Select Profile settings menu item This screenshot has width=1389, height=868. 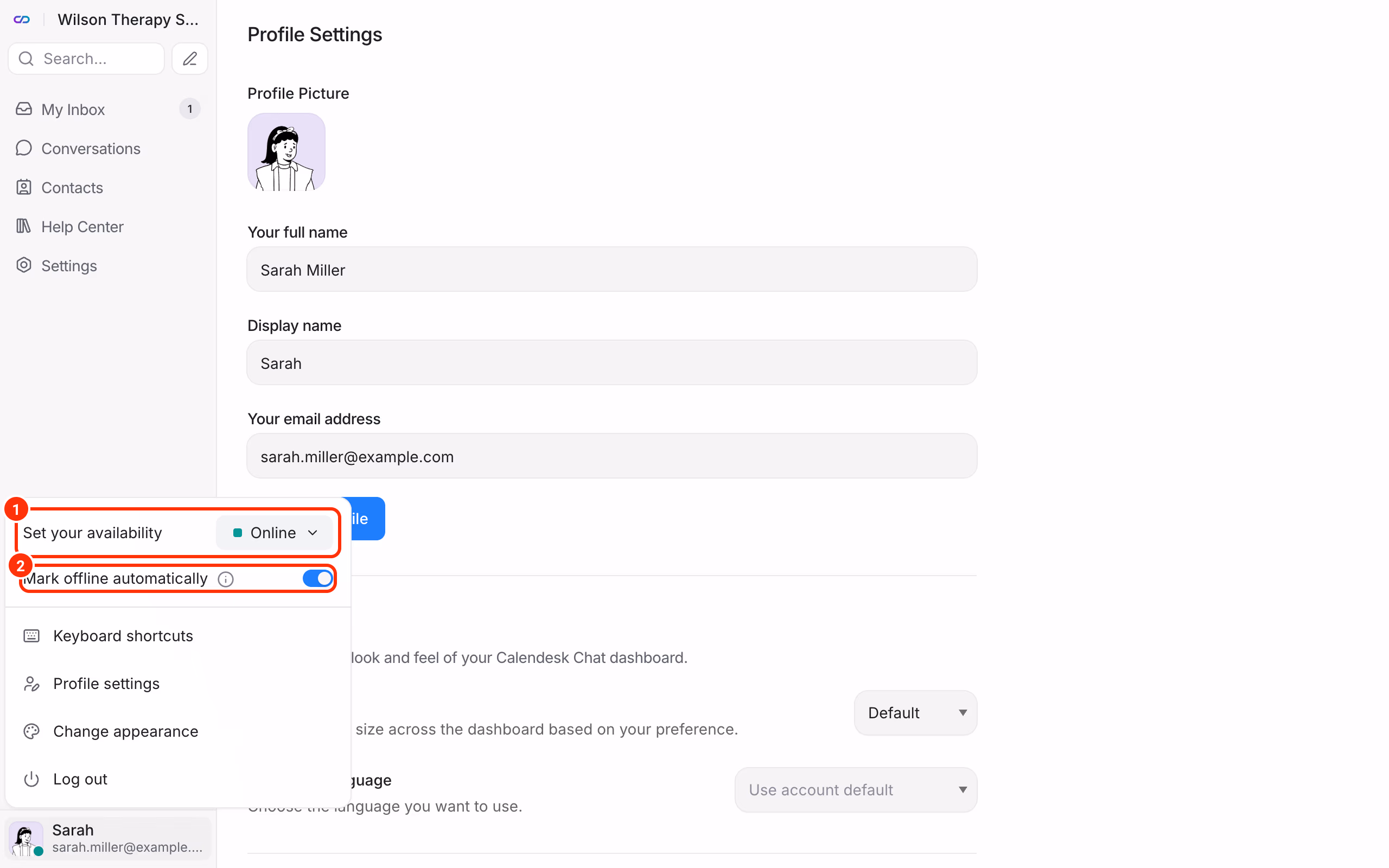(x=178, y=683)
